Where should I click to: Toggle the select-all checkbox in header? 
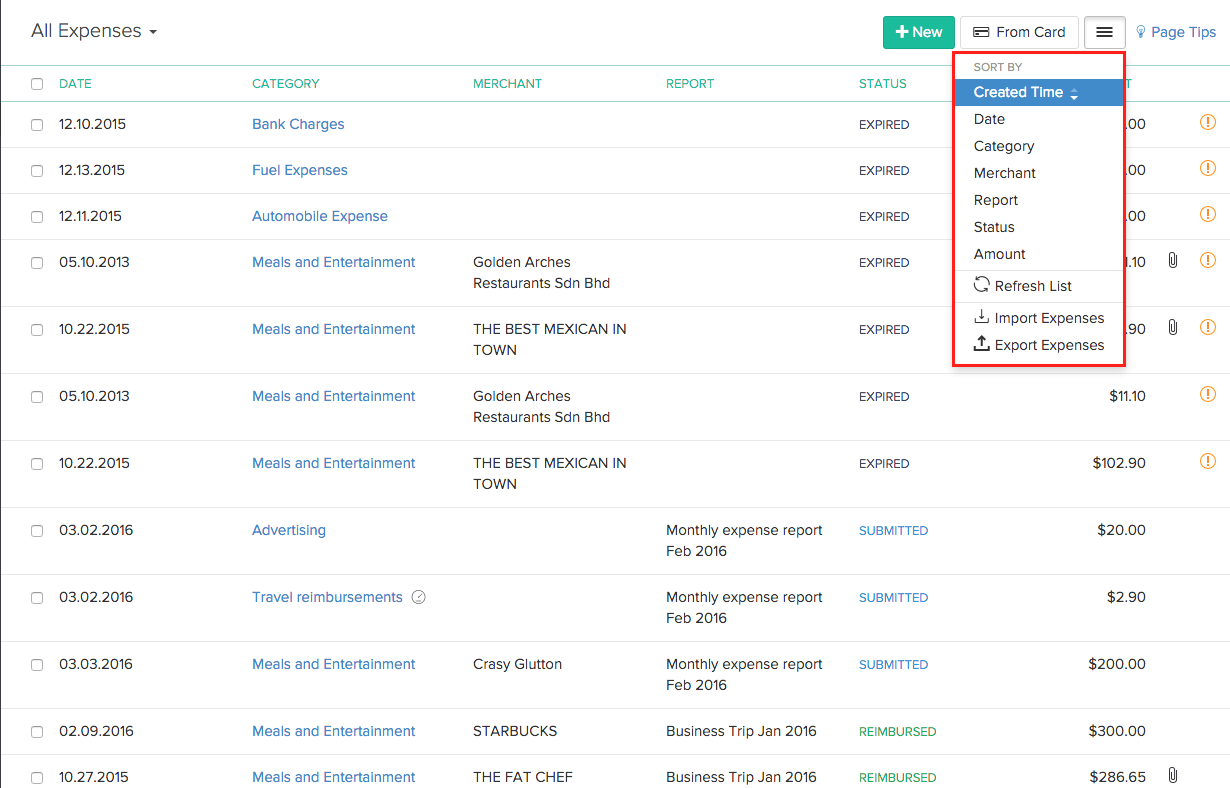(x=37, y=84)
